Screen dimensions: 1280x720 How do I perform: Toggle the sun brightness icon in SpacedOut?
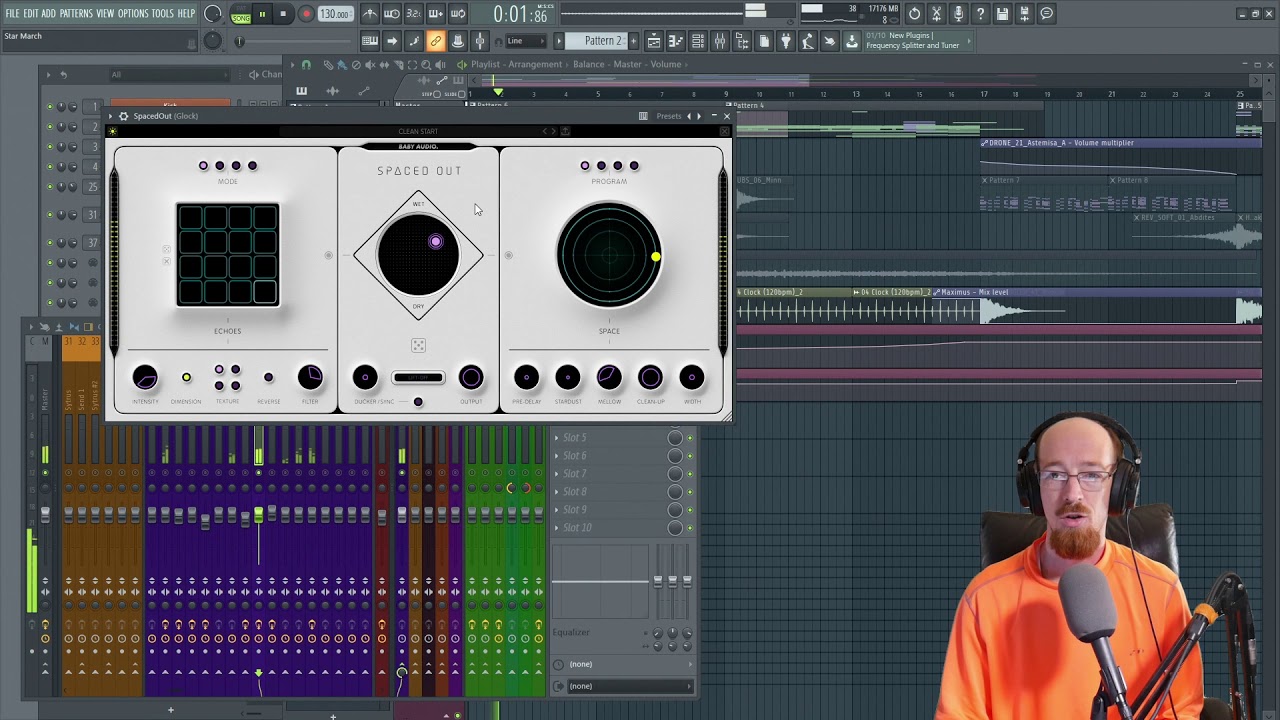coord(112,131)
